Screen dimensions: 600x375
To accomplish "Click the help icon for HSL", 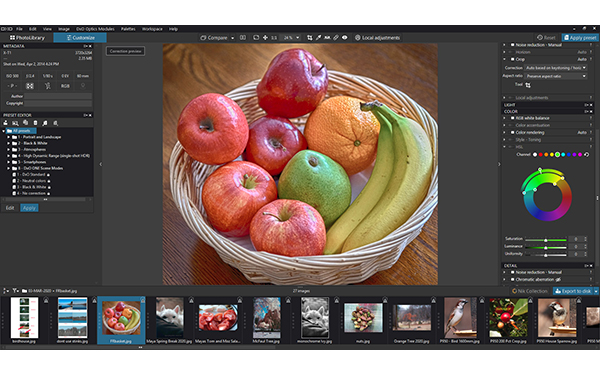I will (591, 147).
